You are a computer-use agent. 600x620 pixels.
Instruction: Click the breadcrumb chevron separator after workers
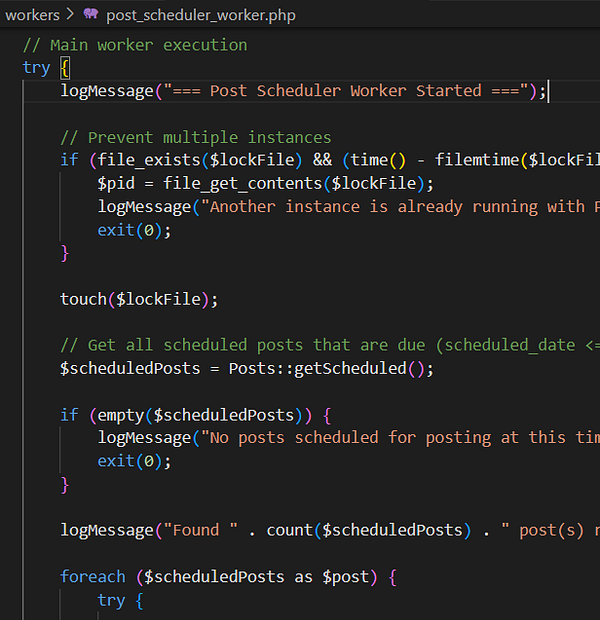70,15
